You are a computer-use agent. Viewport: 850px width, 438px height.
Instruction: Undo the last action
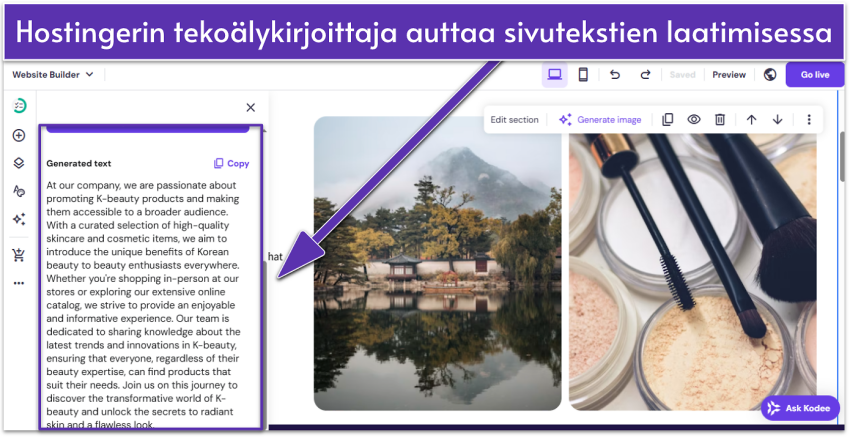pos(615,75)
